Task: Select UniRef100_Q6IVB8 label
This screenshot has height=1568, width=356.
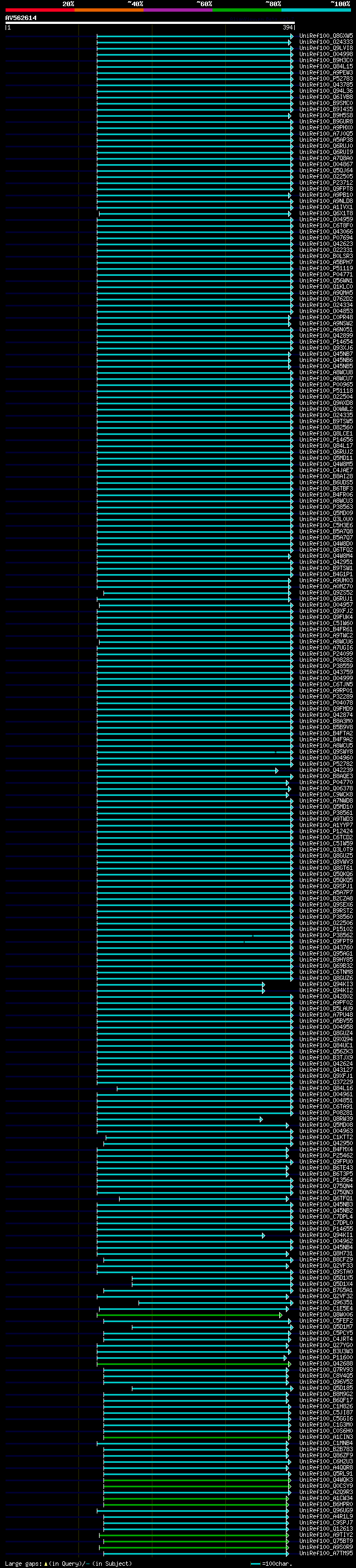Action: [325, 97]
